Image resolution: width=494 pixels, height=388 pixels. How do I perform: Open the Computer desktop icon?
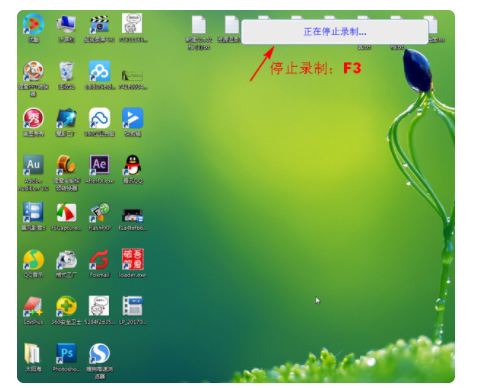[66, 25]
